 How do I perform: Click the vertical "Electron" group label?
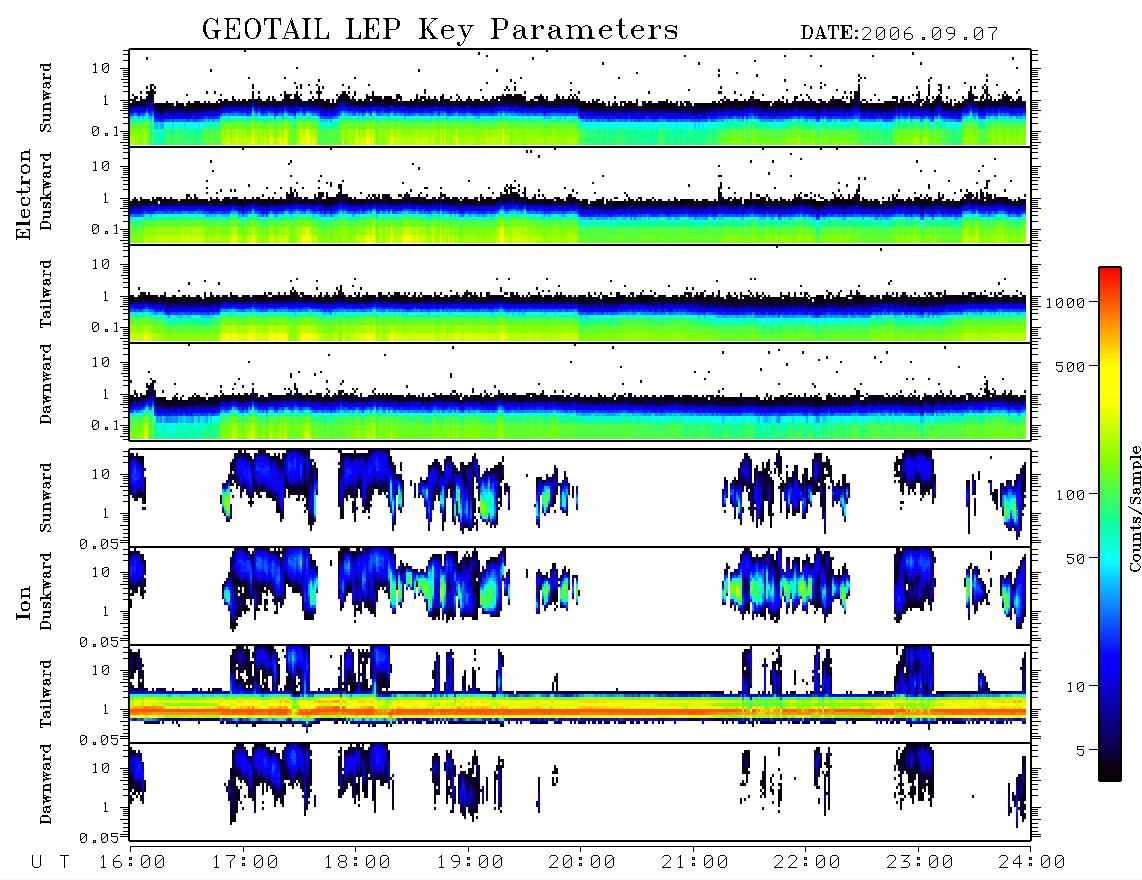tap(24, 195)
